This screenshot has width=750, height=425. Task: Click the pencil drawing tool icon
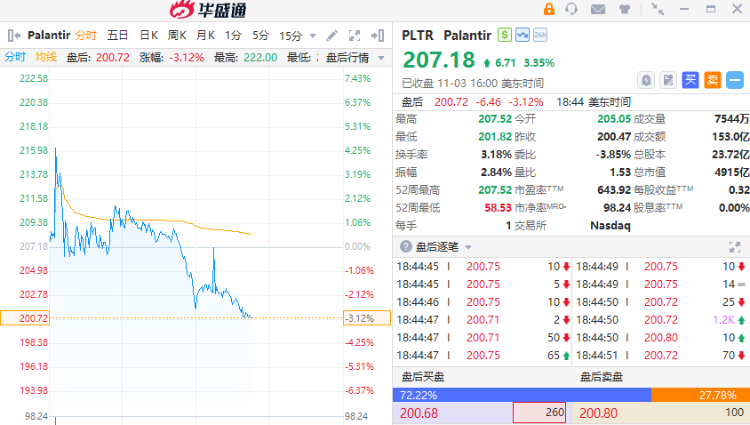(331, 35)
